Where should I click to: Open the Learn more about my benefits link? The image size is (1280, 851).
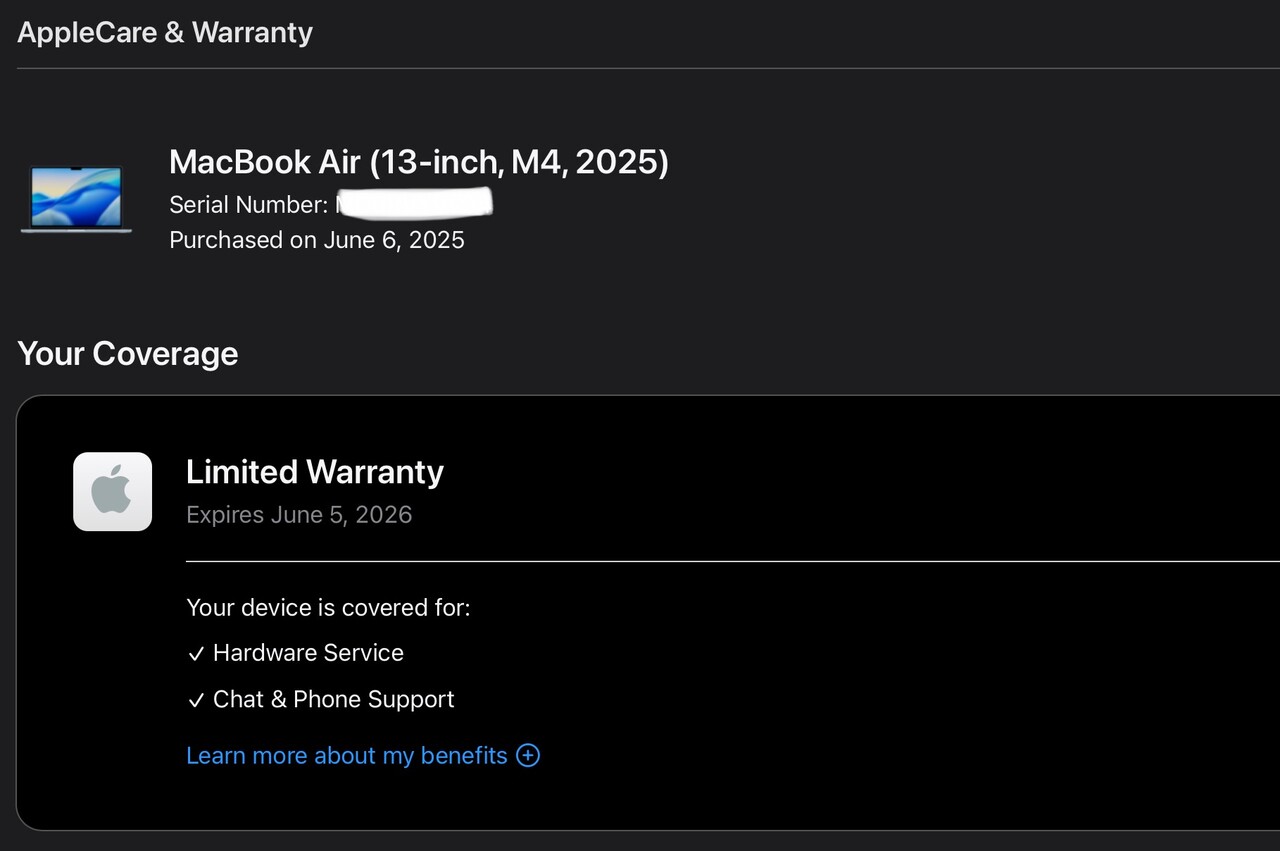(347, 755)
